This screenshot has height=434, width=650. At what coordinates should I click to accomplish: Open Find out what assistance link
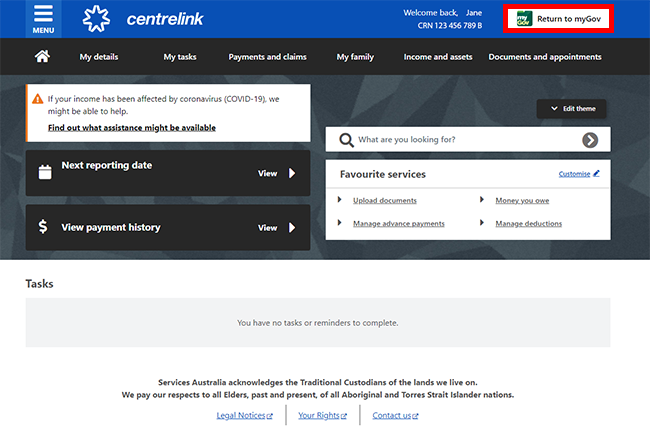[x=131, y=128]
